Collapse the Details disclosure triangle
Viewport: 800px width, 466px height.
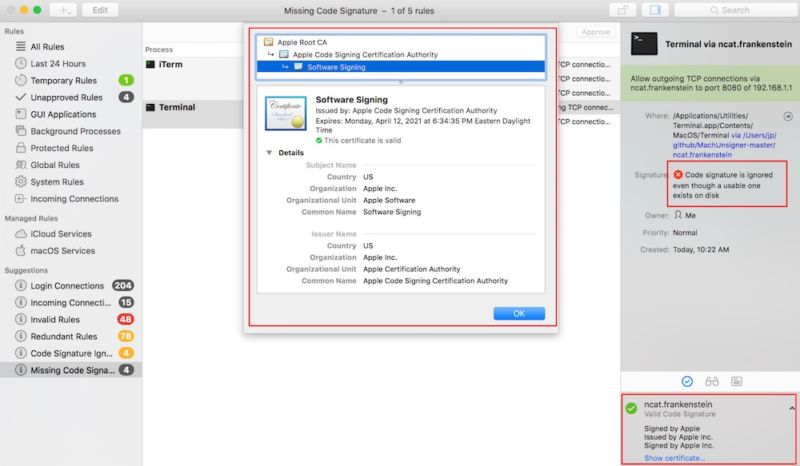269,153
